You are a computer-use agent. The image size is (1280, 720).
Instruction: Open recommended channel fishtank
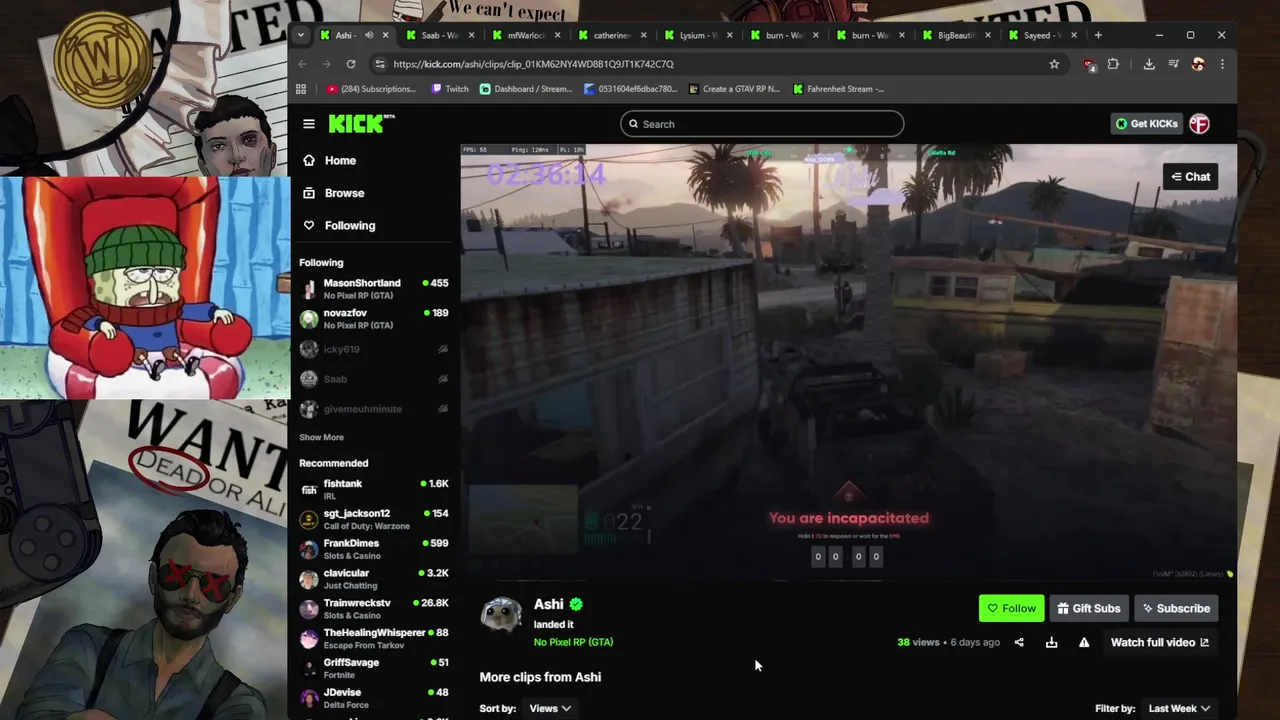point(374,489)
